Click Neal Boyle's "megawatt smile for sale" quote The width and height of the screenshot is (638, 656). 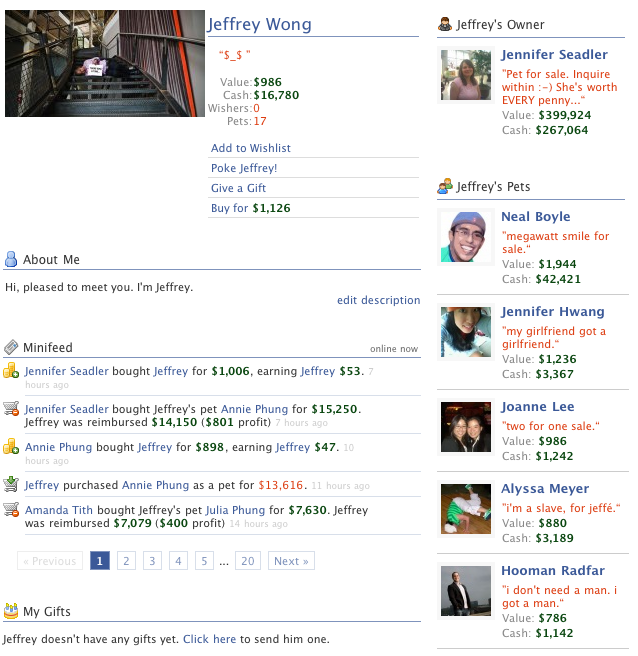[556, 242]
